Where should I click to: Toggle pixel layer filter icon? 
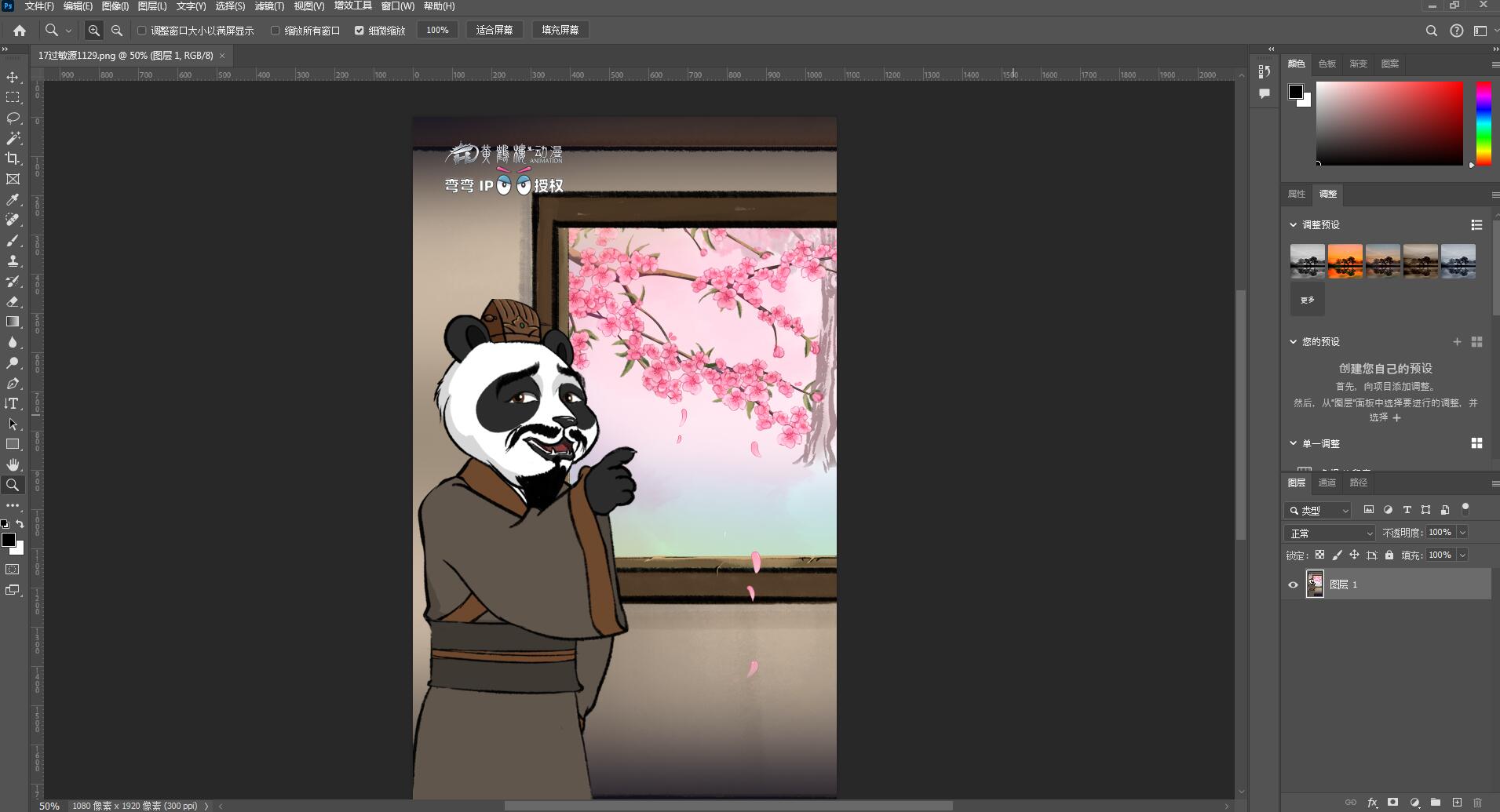1369,509
